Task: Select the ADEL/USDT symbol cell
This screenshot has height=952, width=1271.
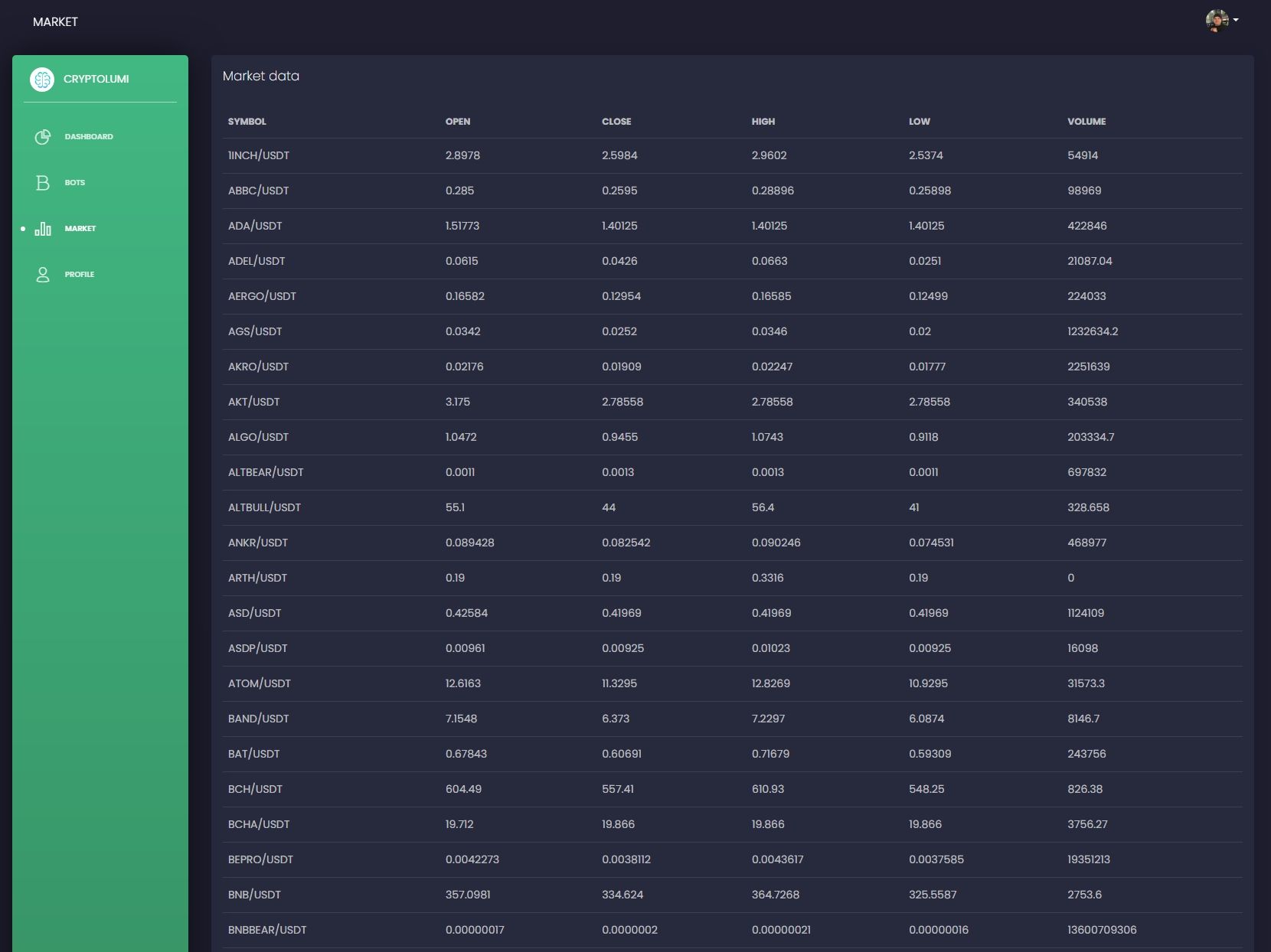Action: tap(256, 261)
